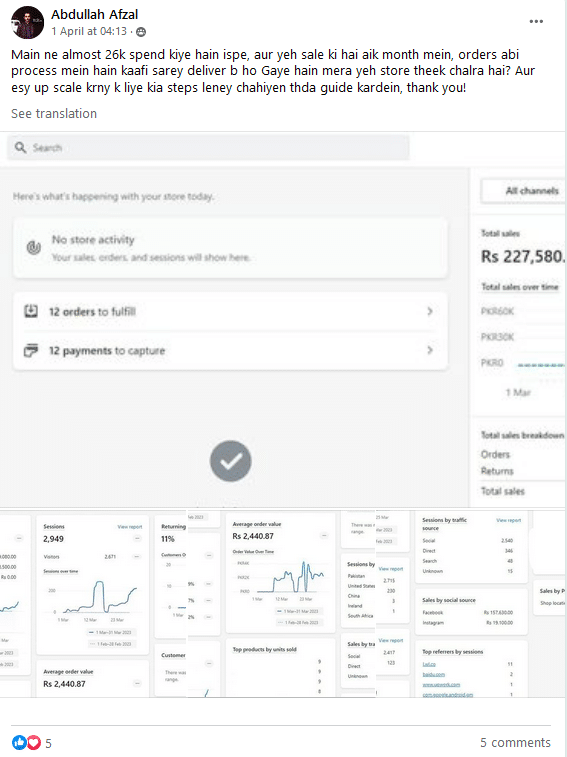Click See translation link
The width and height of the screenshot is (567, 757).
tap(54, 113)
